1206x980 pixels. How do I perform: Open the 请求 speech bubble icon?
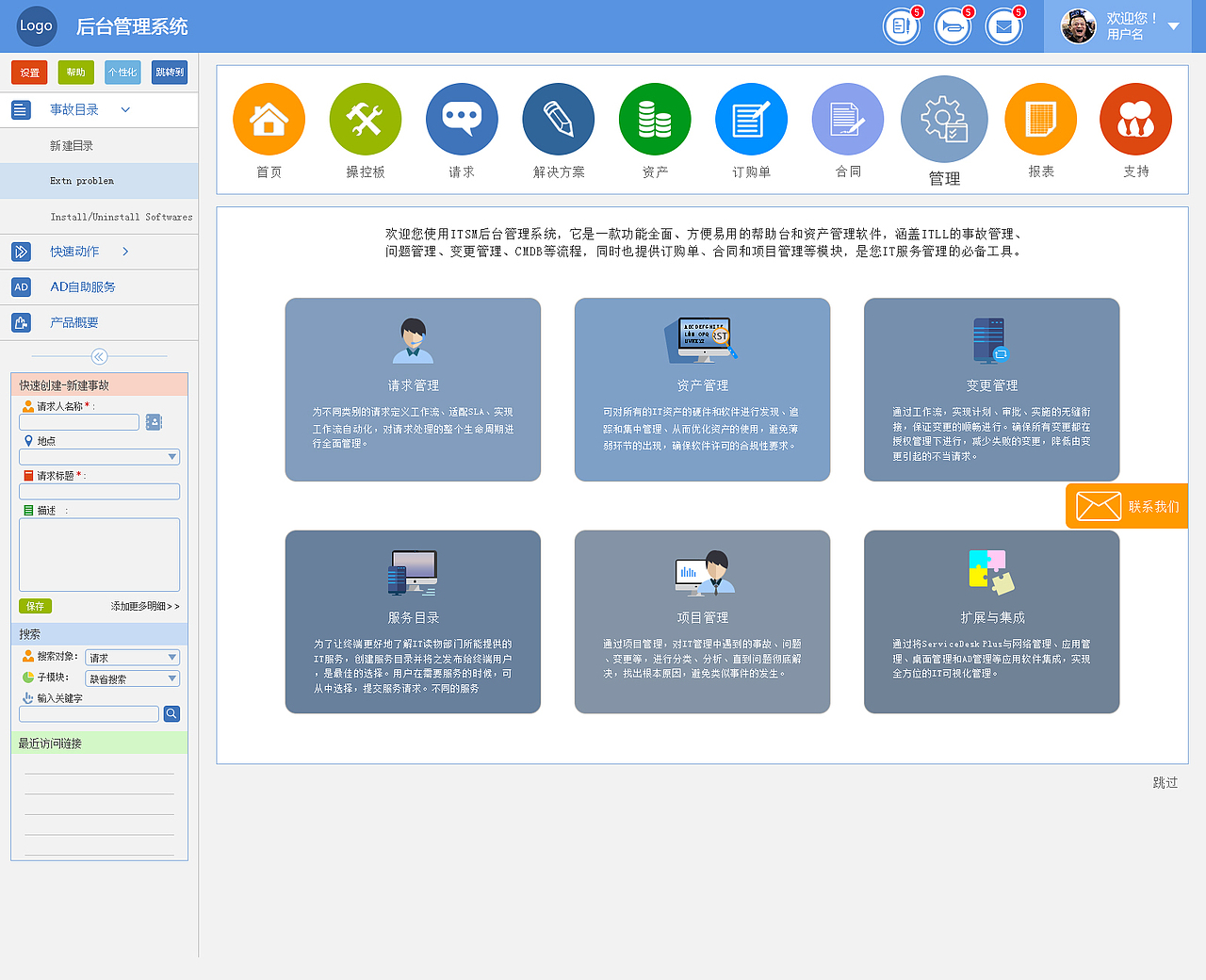pyautogui.click(x=462, y=120)
